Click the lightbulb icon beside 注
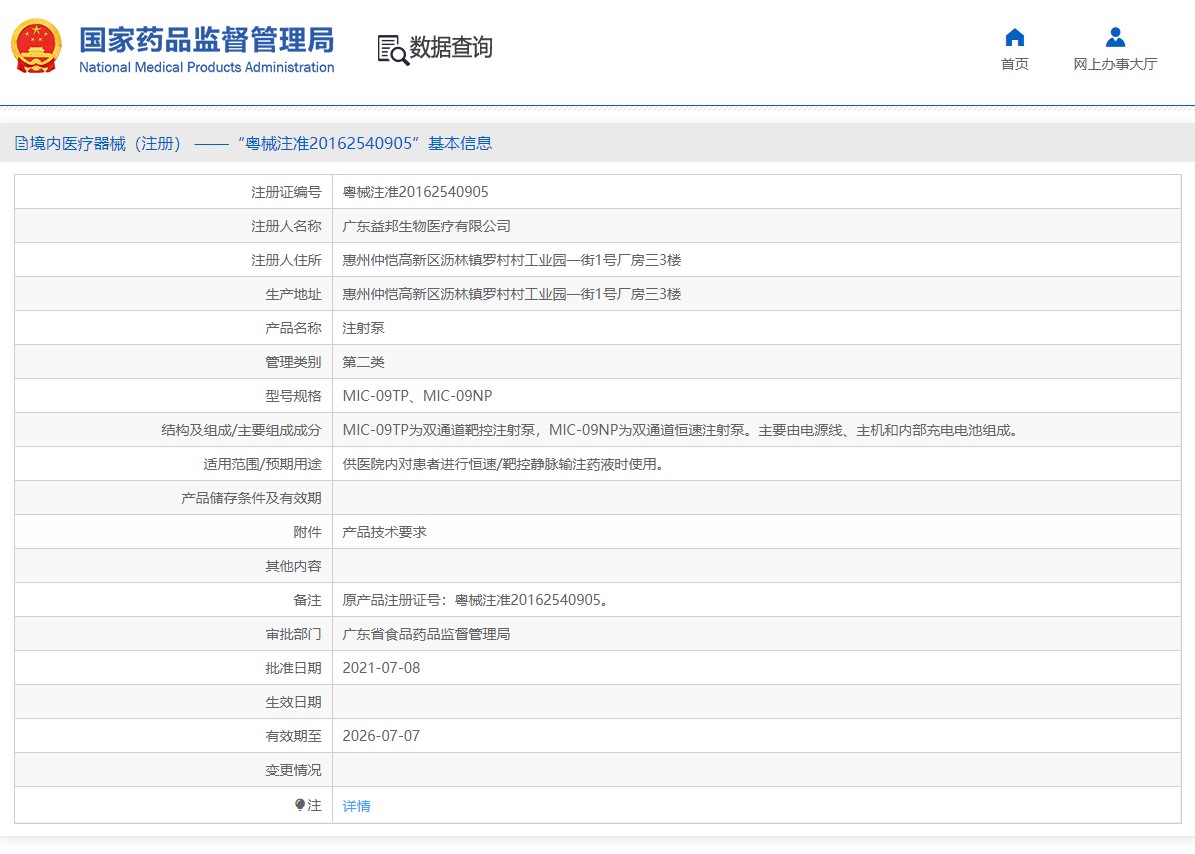The image size is (1195, 854). (300, 804)
